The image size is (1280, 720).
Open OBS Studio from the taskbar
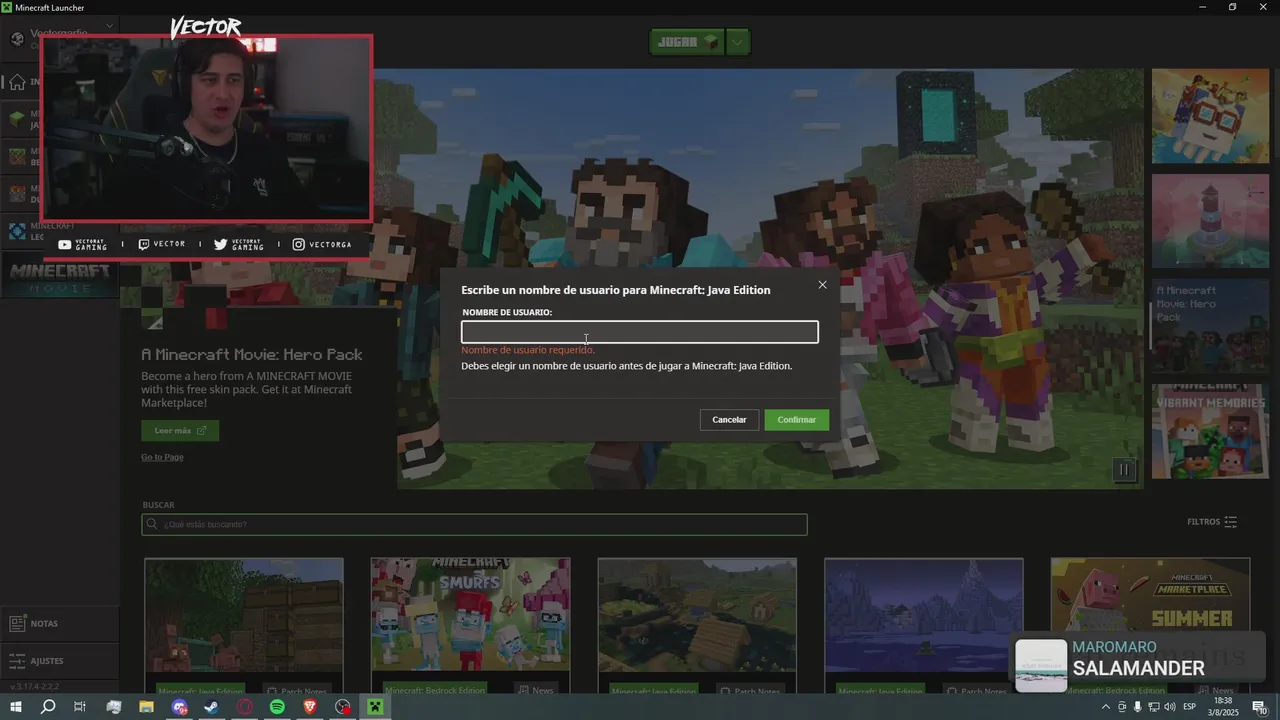coord(343,707)
